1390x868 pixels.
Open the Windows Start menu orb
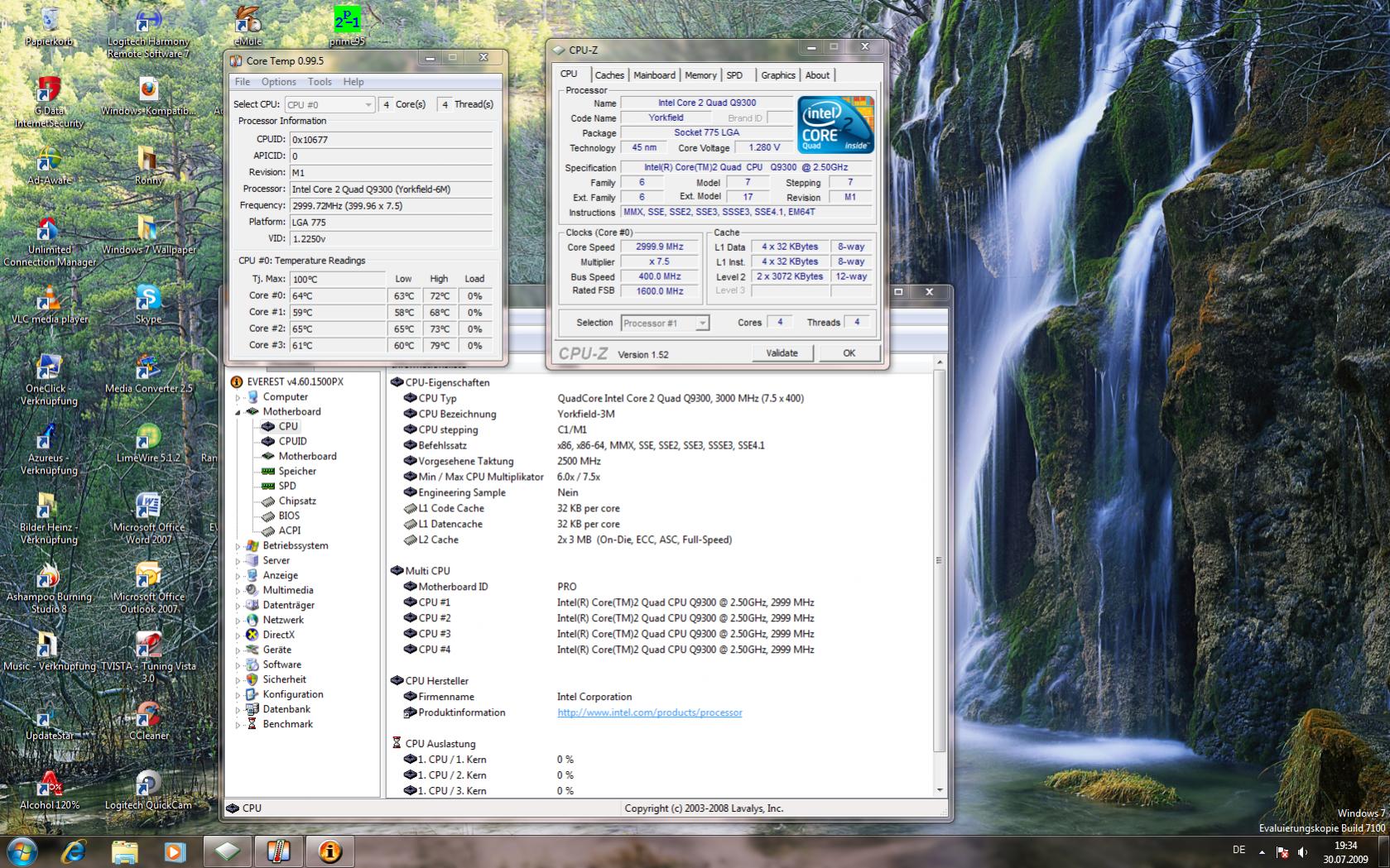22,851
